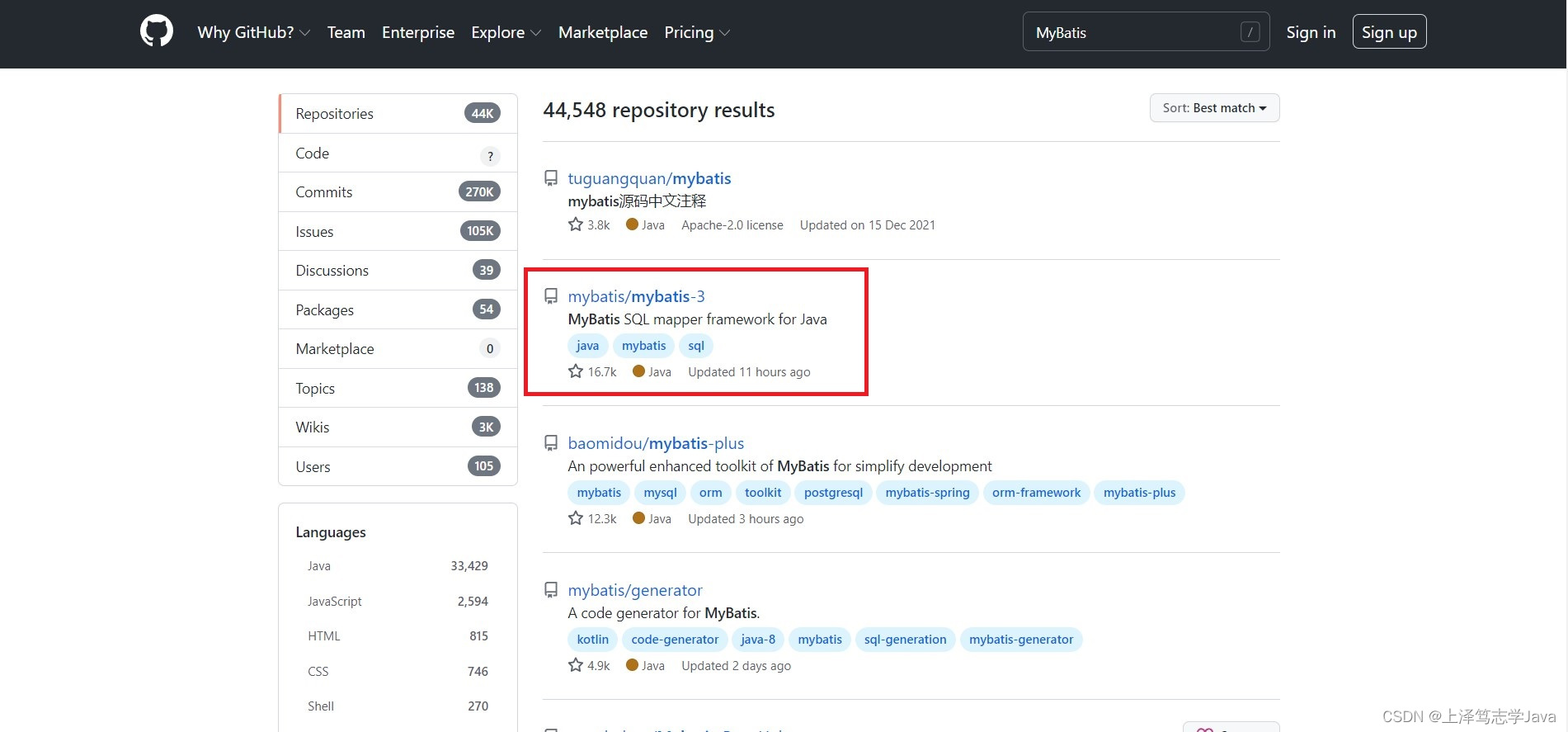Open the Enterprise nav item
This screenshot has width=1568, height=732.
coord(418,32)
